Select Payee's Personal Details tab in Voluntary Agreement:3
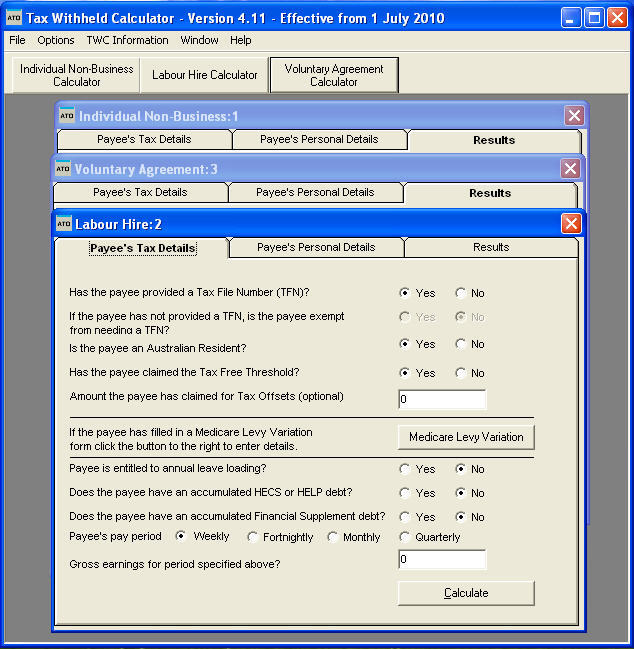634x649 pixels. 315,192
